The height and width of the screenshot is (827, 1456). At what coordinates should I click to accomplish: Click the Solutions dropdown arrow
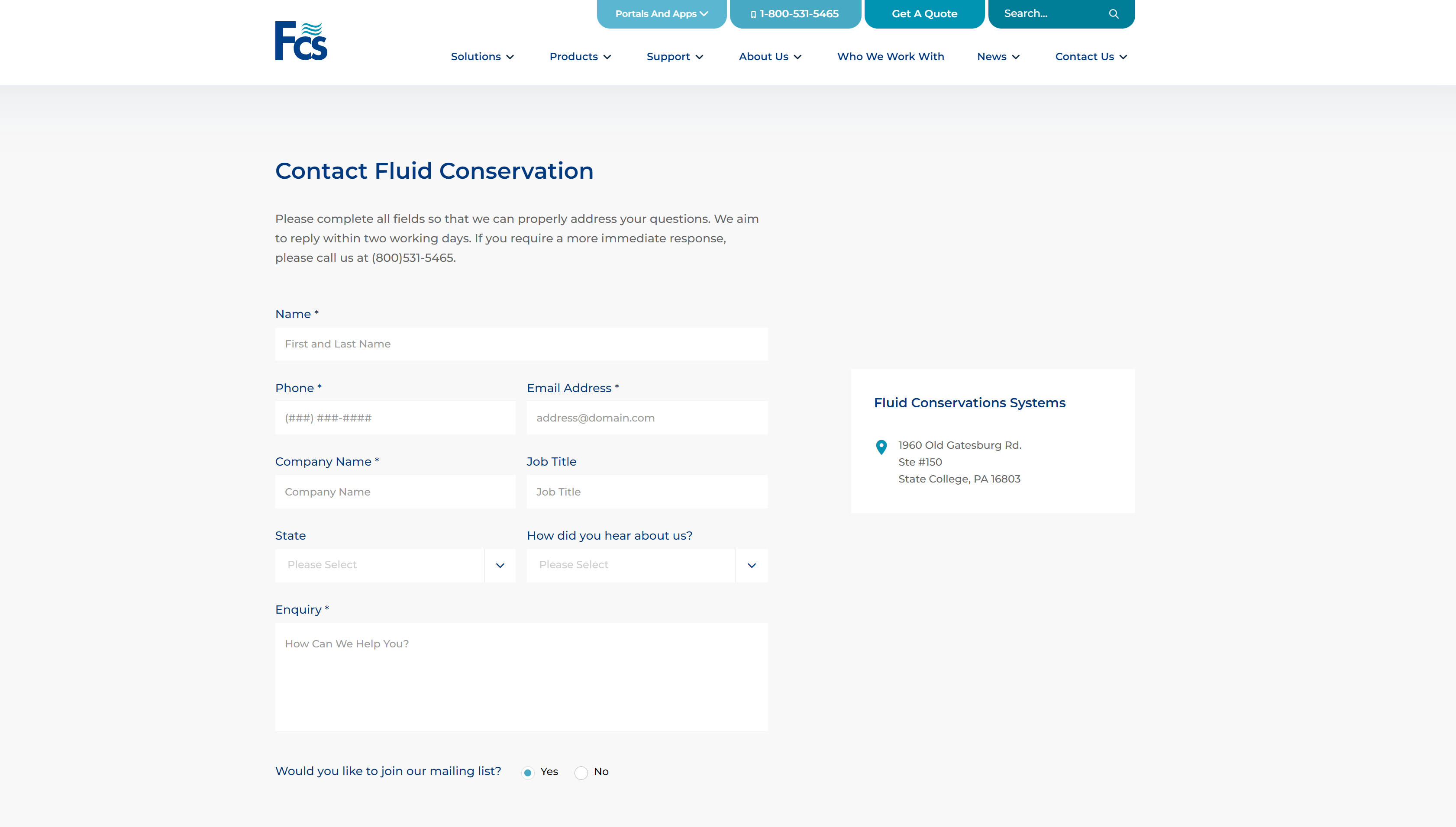click(510, 56)
